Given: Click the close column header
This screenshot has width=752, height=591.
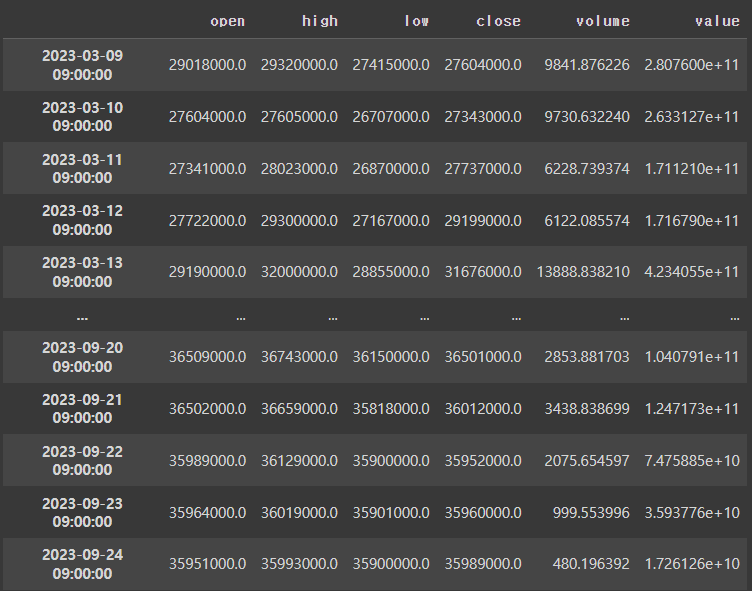Looking at the screenshot, I should (498, 21).
